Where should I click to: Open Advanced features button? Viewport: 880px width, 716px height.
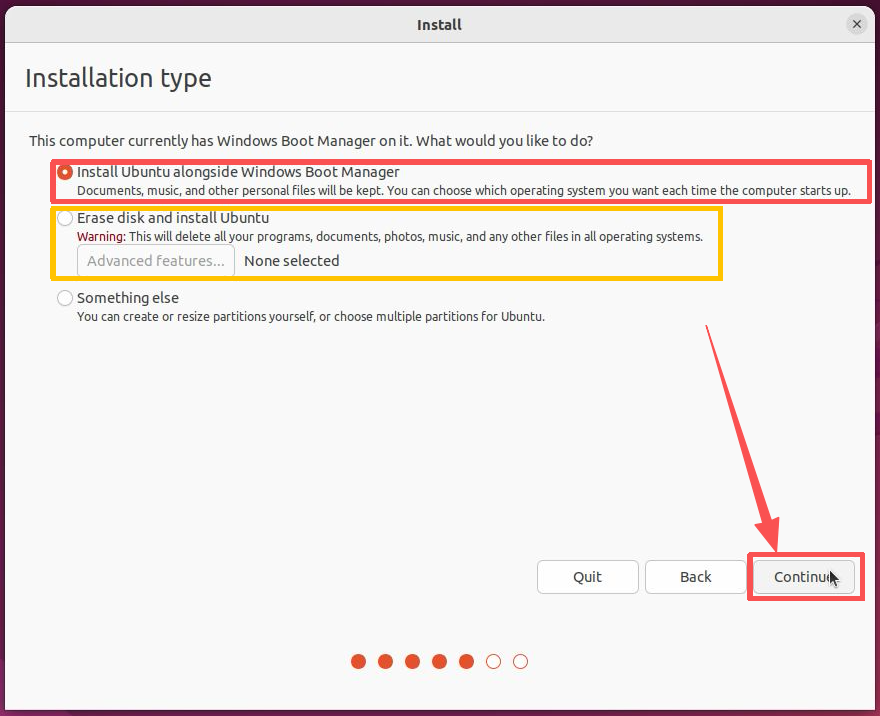tap(156, 261)
